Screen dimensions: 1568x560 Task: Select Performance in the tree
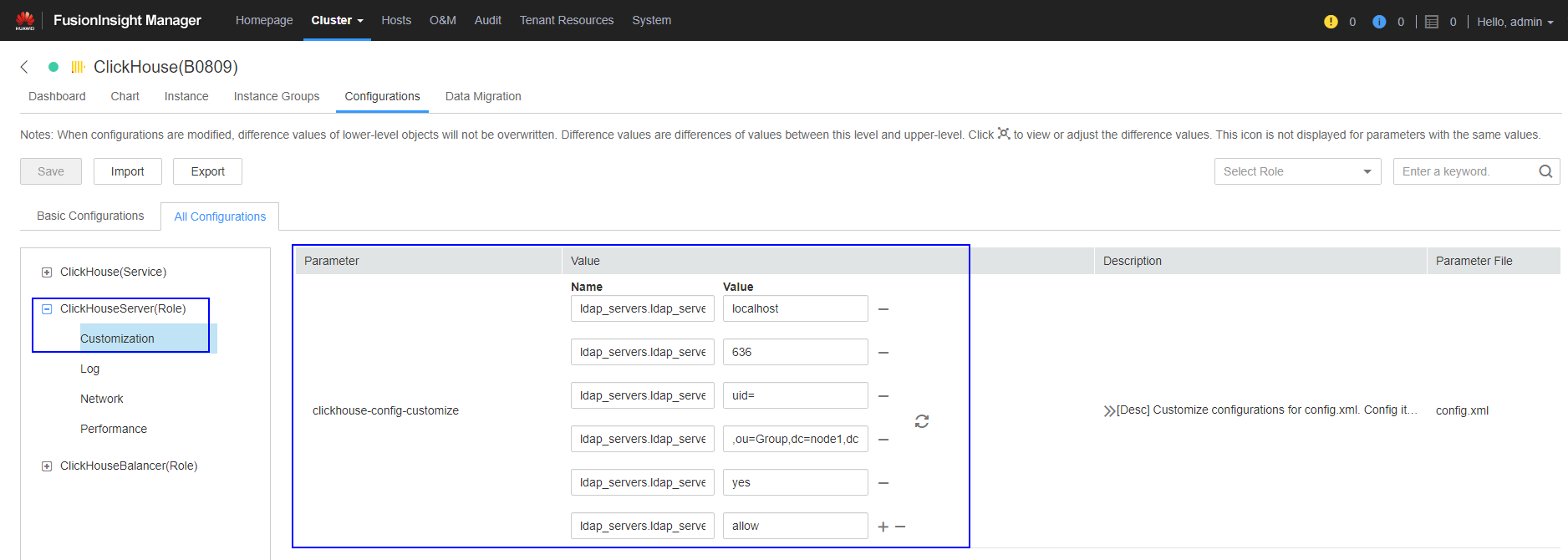(114, 429)
